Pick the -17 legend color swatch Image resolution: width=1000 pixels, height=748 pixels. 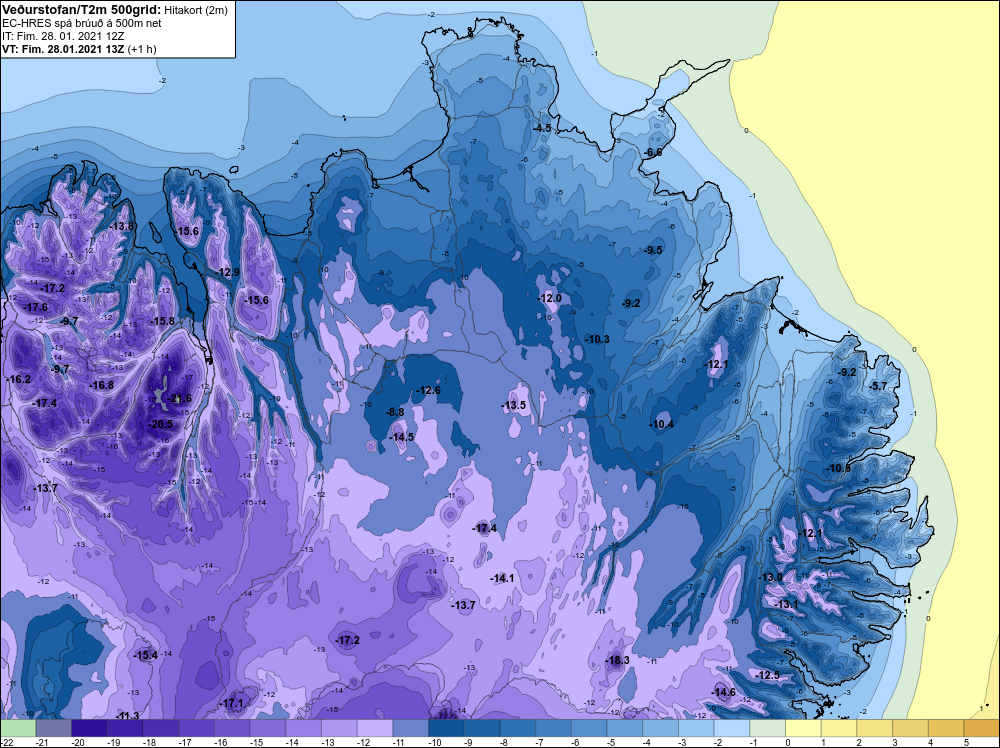pos(196,728)
